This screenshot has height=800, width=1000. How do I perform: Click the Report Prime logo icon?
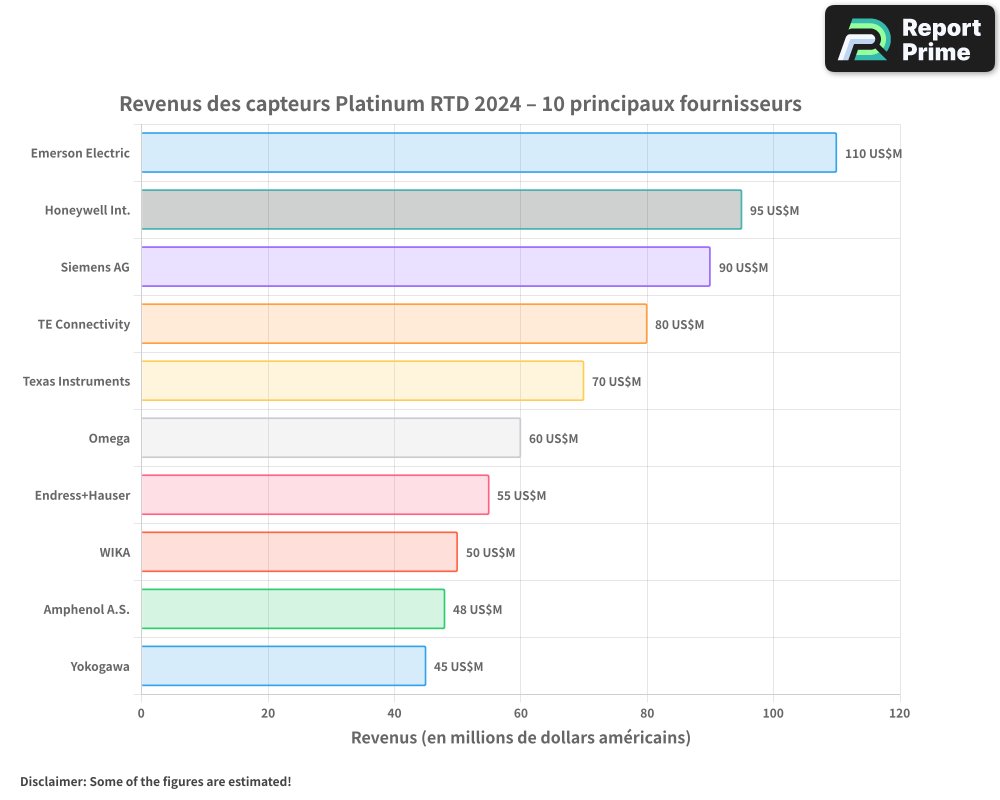(860, 39)
